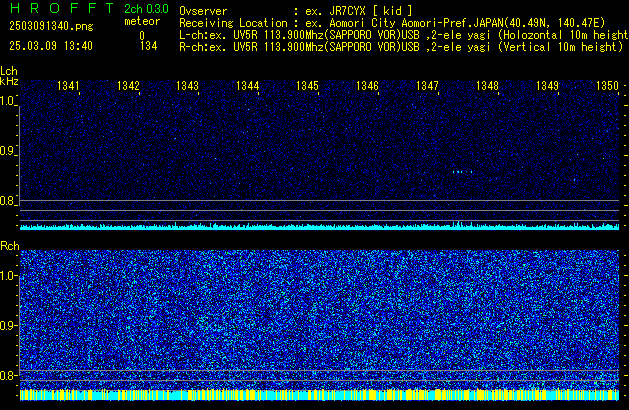
Task: Click the Lch 0.8 kHz axis label
Action: click(x=7, y=201)
